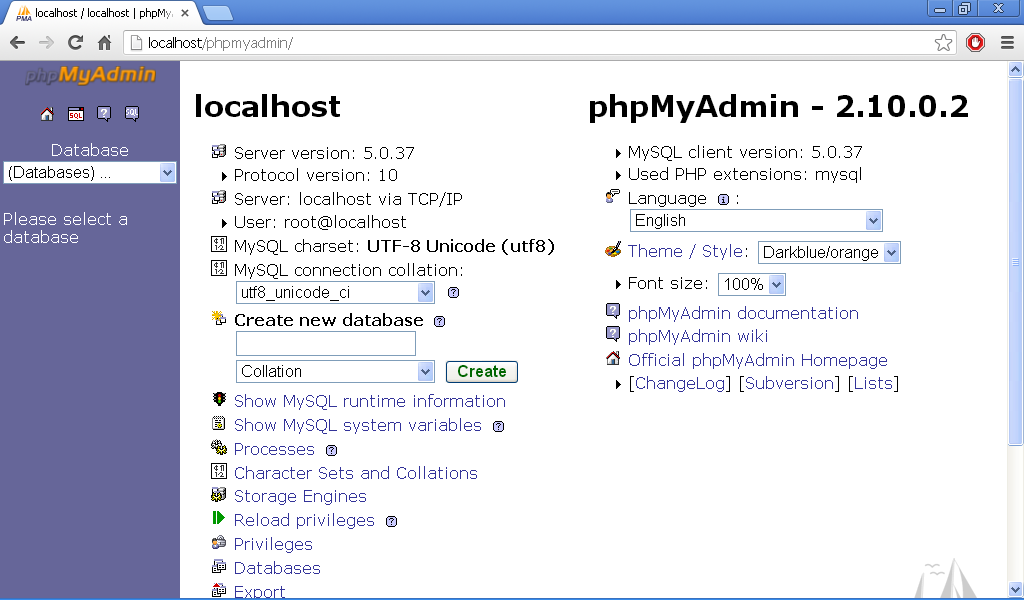Viewport: 1024px width, 600px height.
Task: Click the help icon beside collation dropdown
Action: 453,293
